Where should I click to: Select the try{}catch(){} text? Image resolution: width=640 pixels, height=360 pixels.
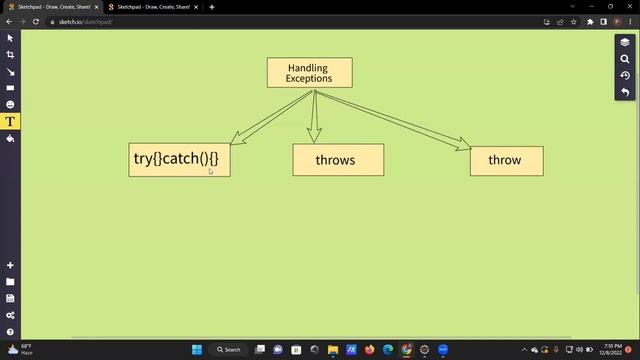176,158
